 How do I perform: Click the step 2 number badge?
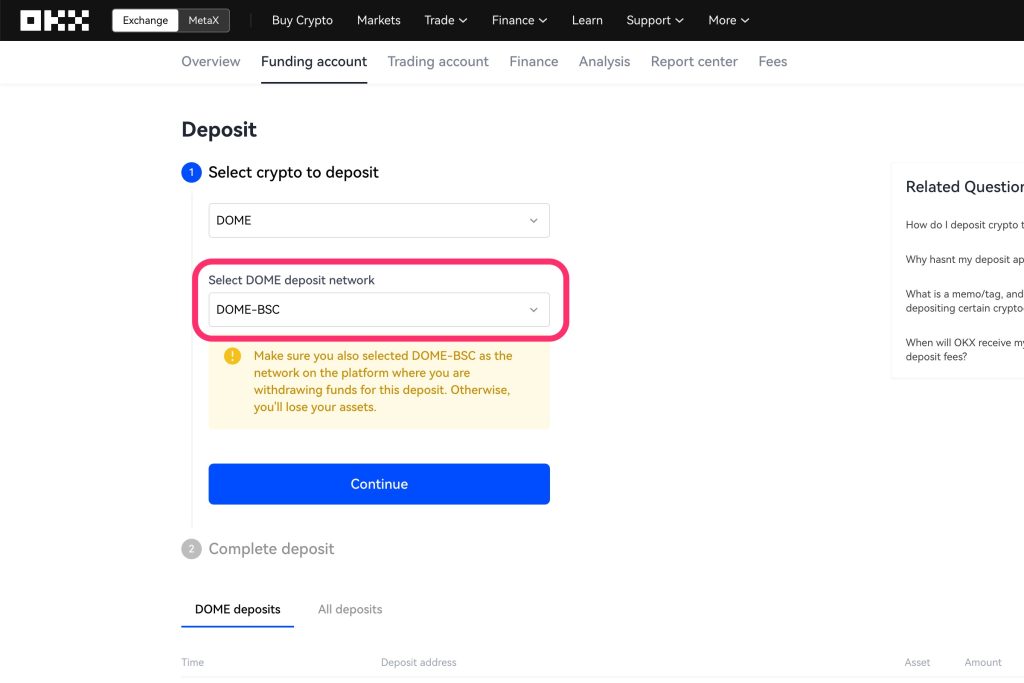click(x=191, y=549)
